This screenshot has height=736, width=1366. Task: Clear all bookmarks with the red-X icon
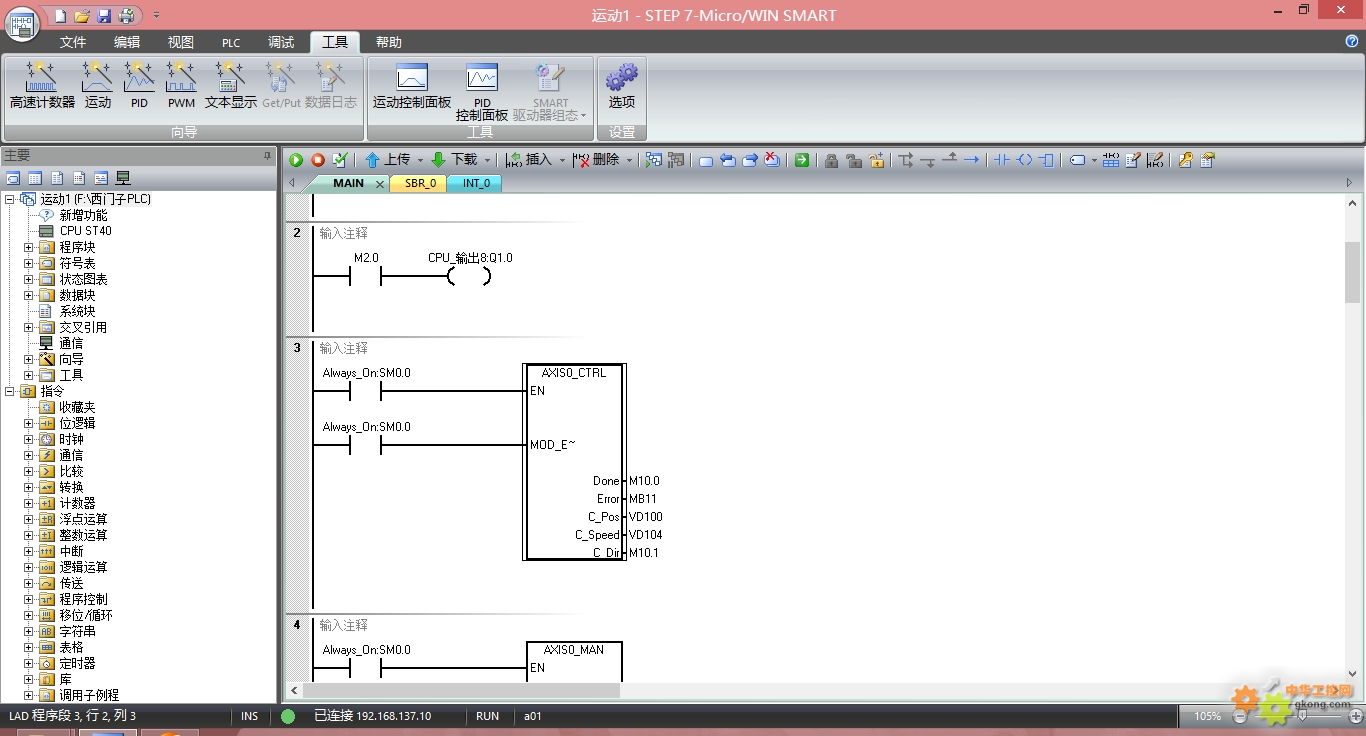[772, 160]
